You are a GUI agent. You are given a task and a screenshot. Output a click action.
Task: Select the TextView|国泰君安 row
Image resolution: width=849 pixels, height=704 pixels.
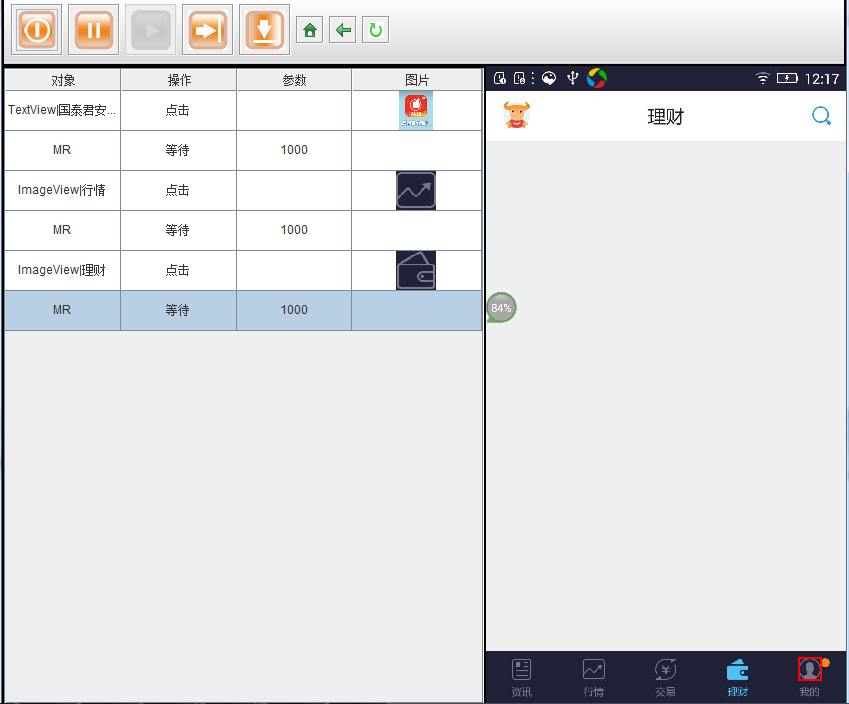point(62,110)
